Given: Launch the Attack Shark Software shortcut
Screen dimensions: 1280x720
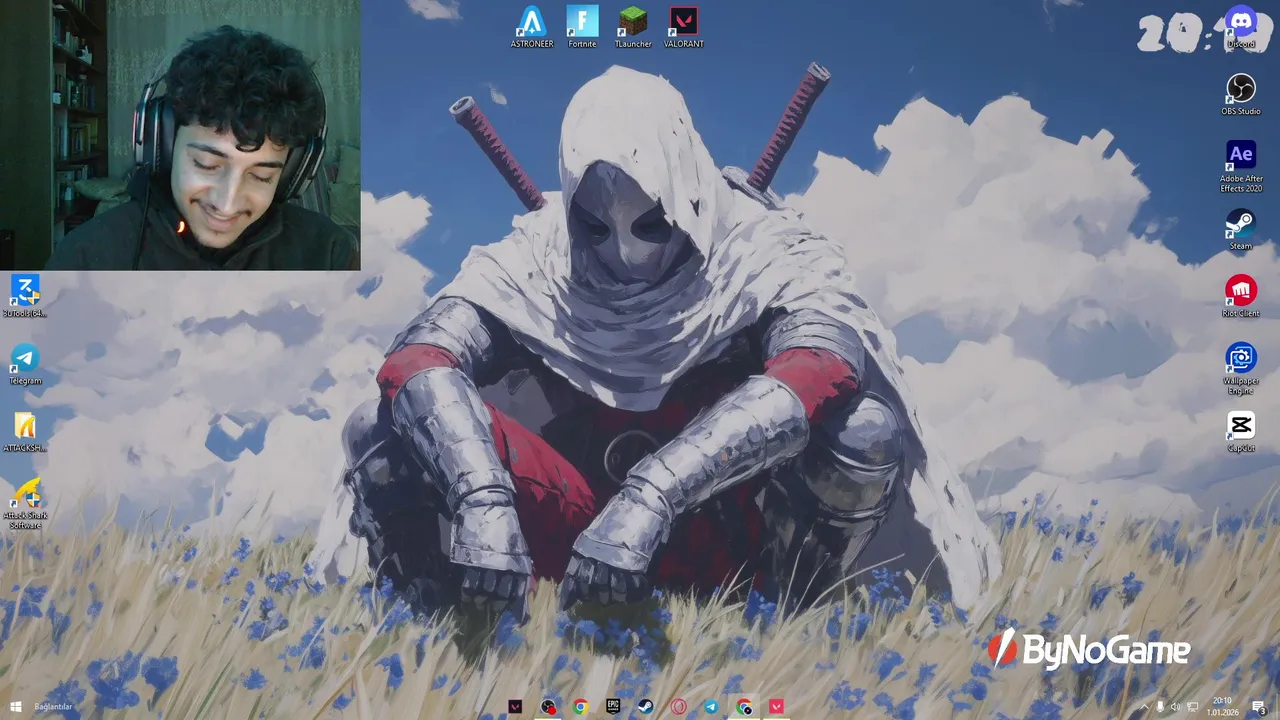Looking at the screenshot, I should (x=25, y=503).
